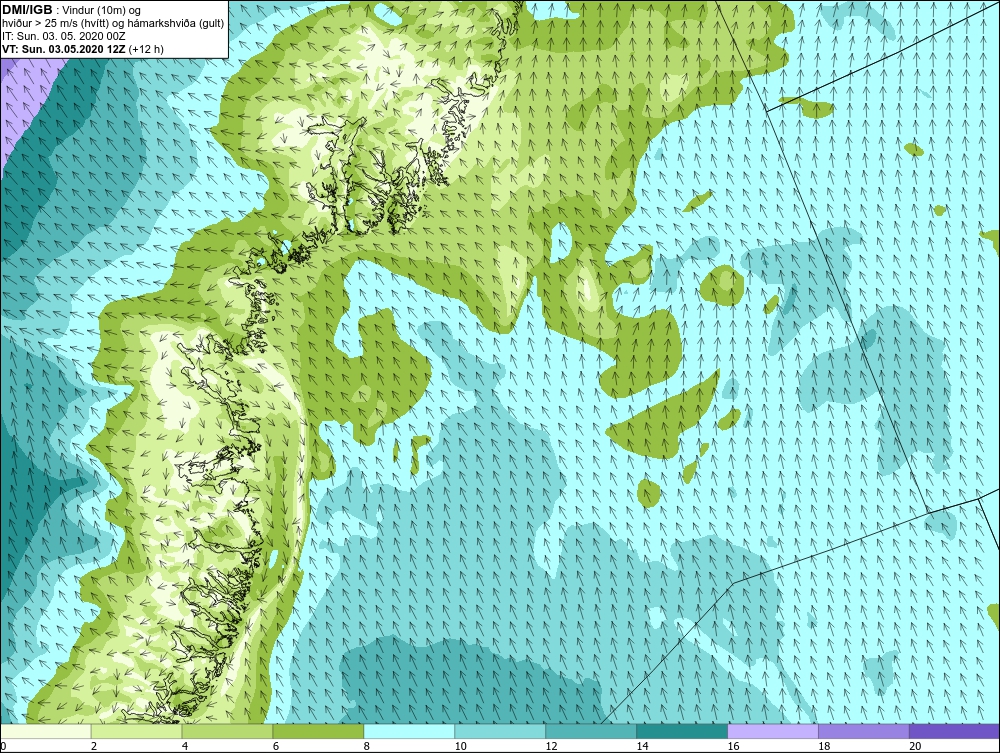
Task: Click the legend label 18
Action: point(824,746)
